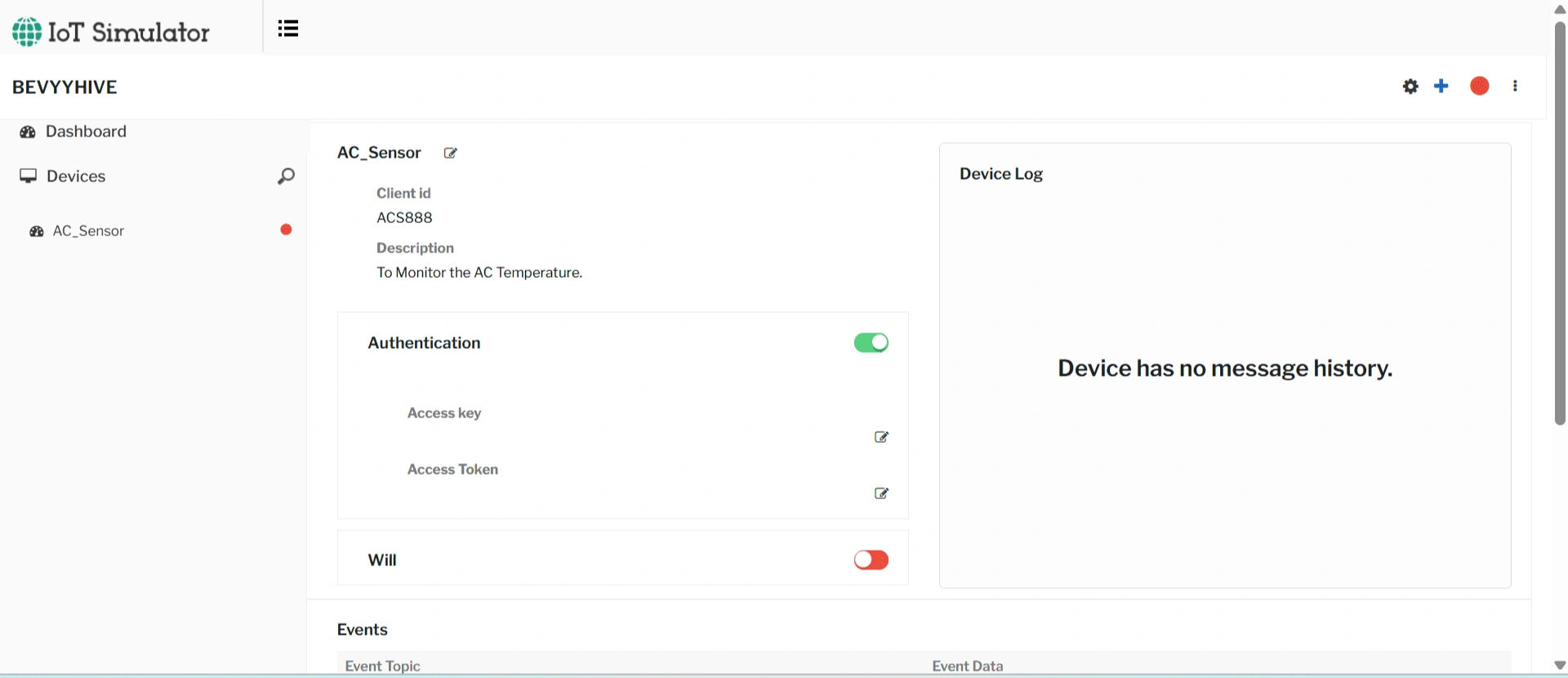Click the page vertical scrollbar thumb
The width and height of the screenshot is (1568, 678).
coord(1560,222)
